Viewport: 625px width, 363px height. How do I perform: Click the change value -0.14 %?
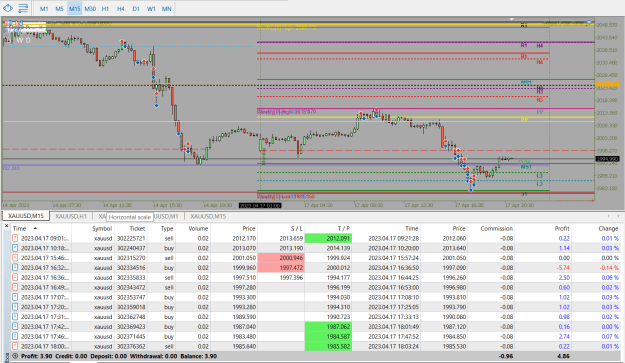point(609,268)
